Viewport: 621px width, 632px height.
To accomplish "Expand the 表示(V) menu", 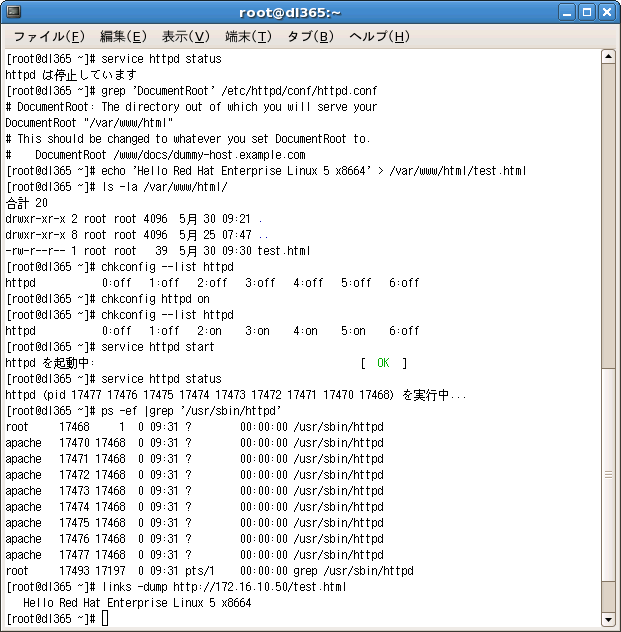I will pos(185,37).
